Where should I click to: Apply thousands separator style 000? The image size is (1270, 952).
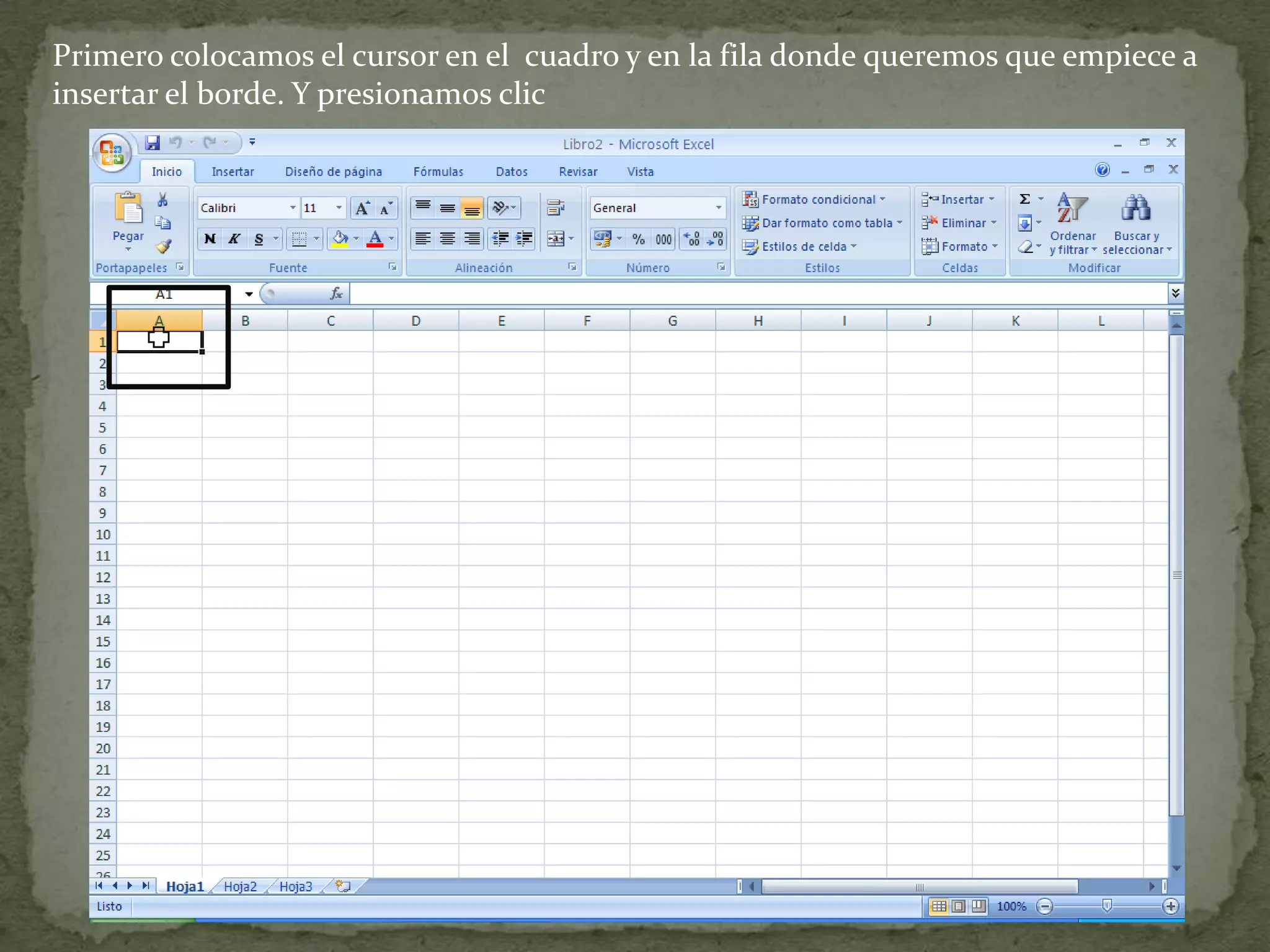pyautogui.click(x=664, y=239)
